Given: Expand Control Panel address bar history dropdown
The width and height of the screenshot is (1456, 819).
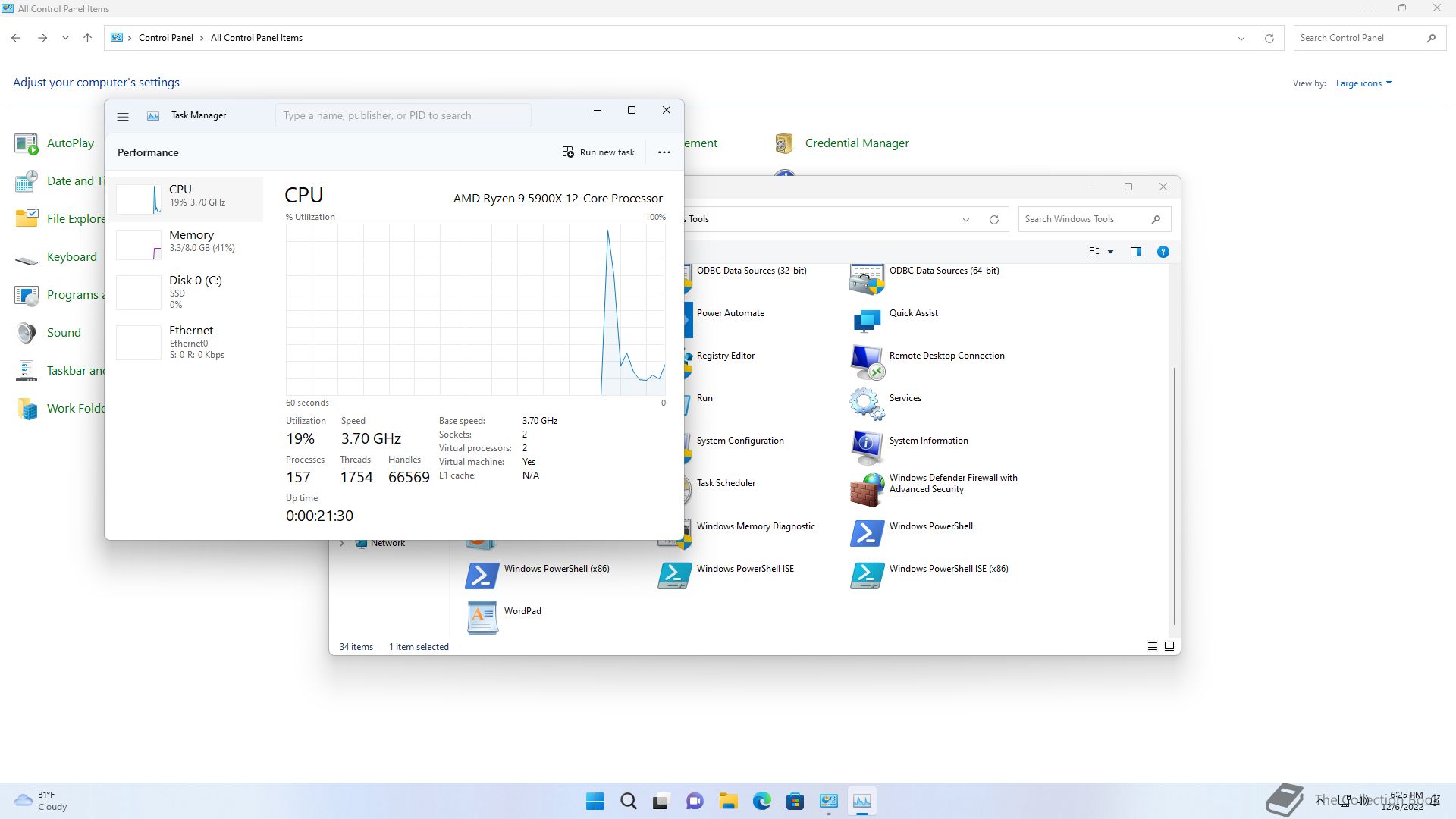Looking at the screenshot, I should pyautogui.click(x=1241, y=39).
